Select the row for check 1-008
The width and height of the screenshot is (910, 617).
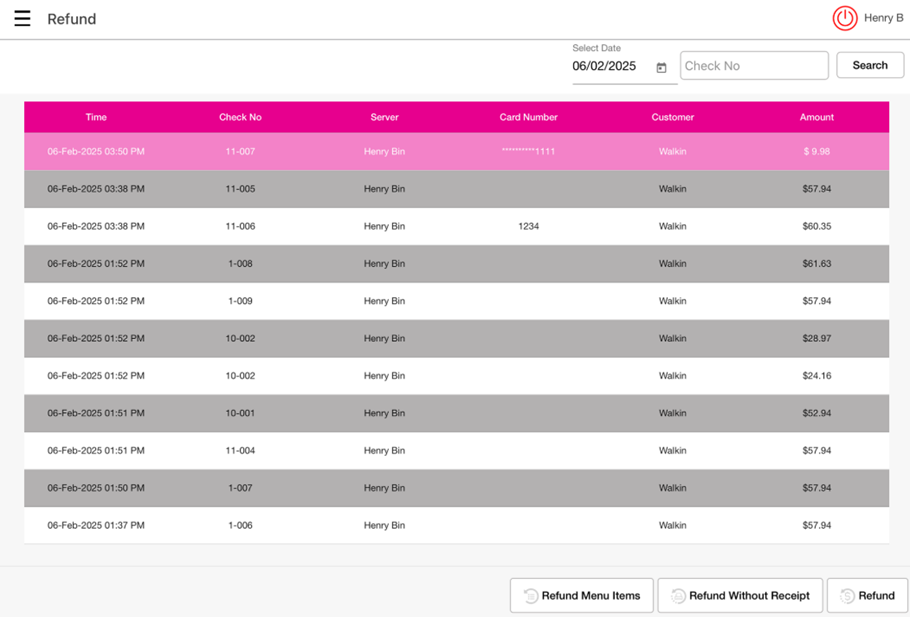tap(456, 264)
